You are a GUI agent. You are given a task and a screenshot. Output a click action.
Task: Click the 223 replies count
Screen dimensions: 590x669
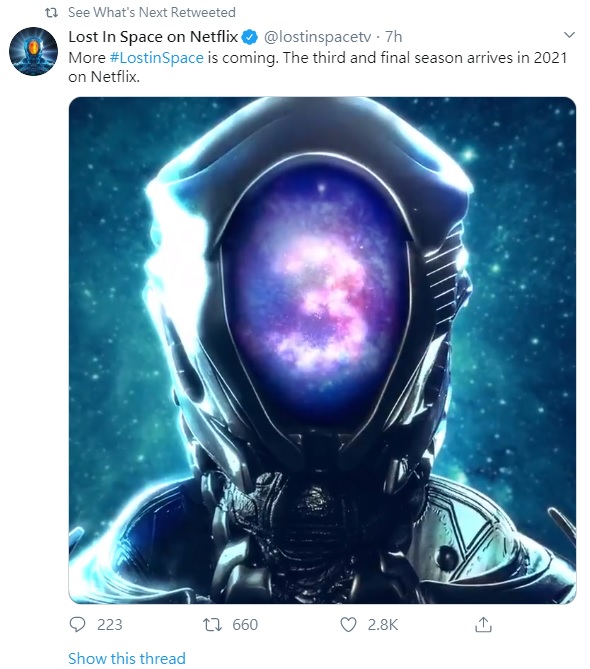tap(110, 625)
